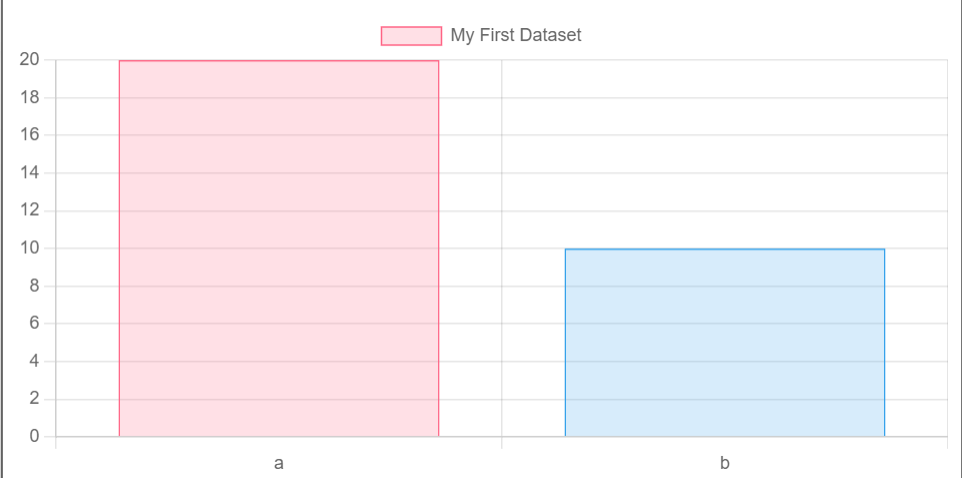Image resolution: width=962 pixels, height=478 pixels.
Task: Click the empty plot area above the blue bar
Action: [724, 150]
